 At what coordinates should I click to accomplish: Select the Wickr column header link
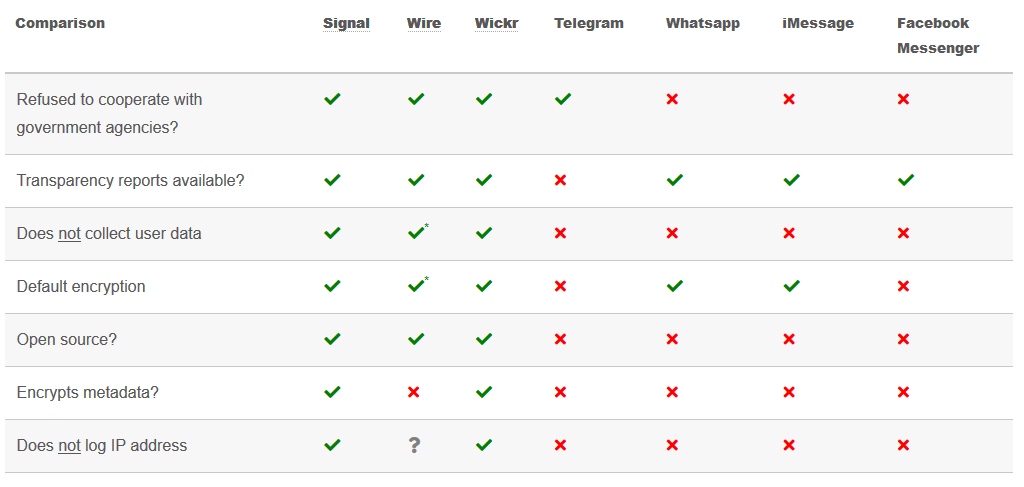496,23
